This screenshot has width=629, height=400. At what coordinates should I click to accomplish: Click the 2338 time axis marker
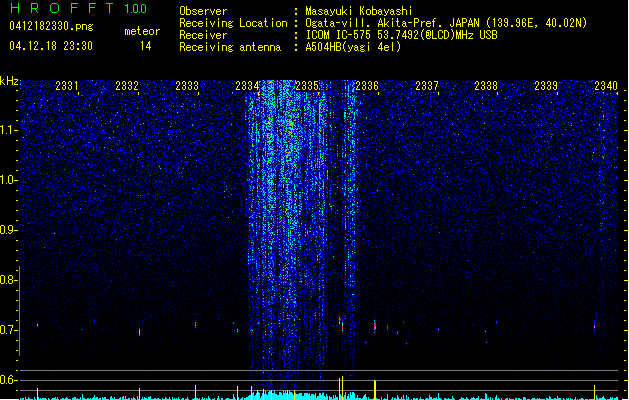coord(486,86)
